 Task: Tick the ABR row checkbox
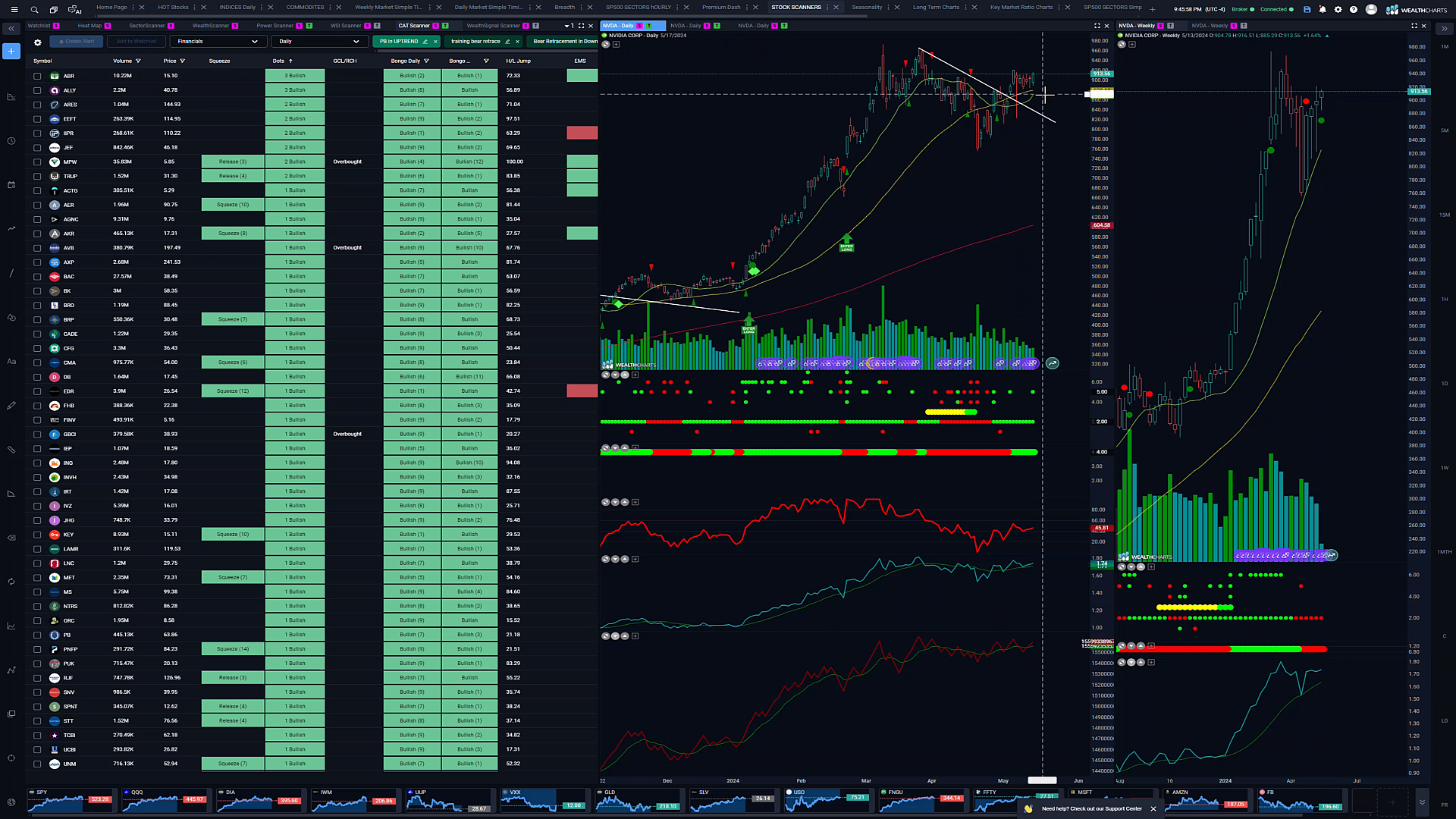pyautogui.click(x=37, y=76)
